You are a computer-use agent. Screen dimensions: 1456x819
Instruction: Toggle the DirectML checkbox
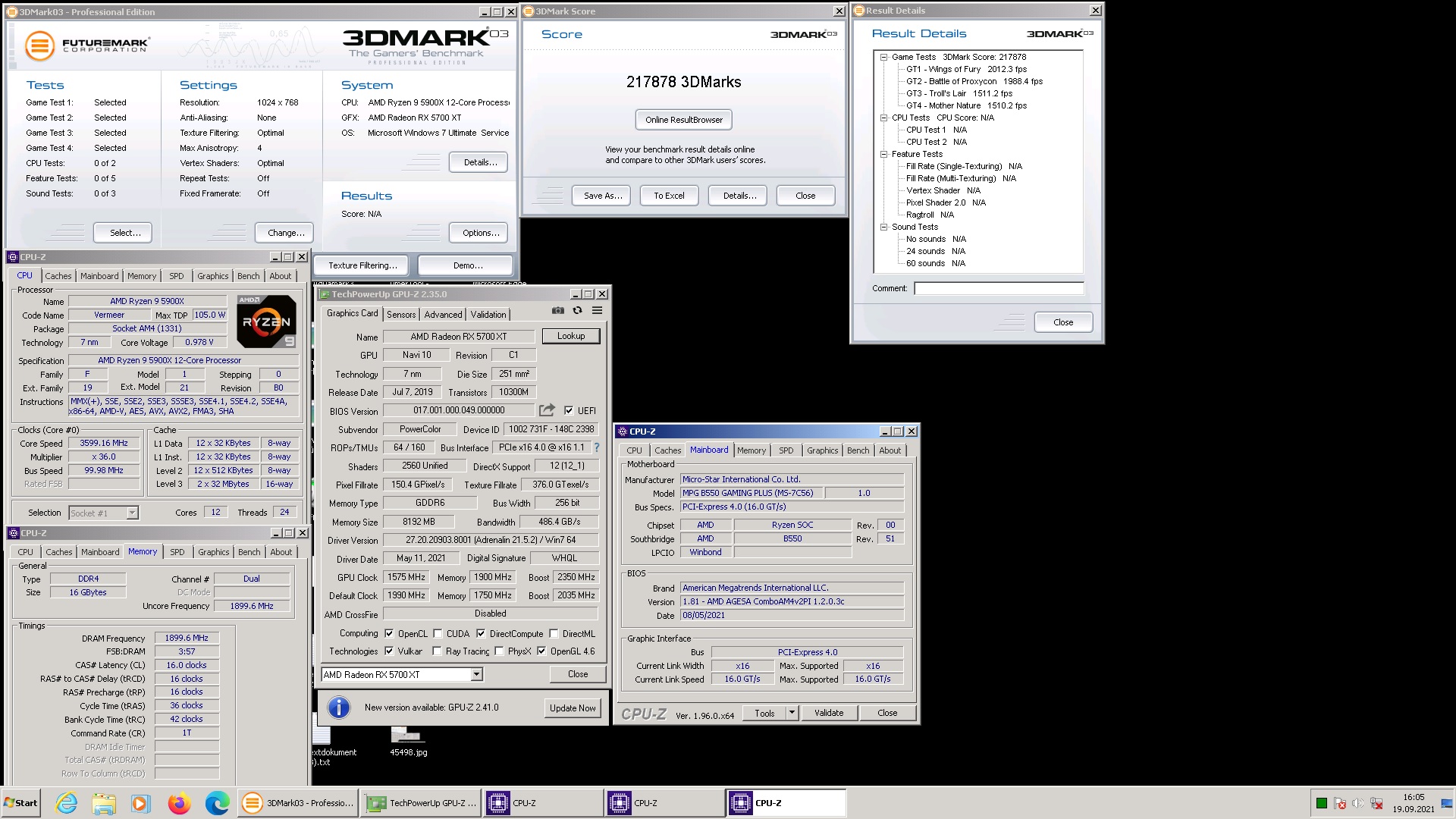pos(554,633)
